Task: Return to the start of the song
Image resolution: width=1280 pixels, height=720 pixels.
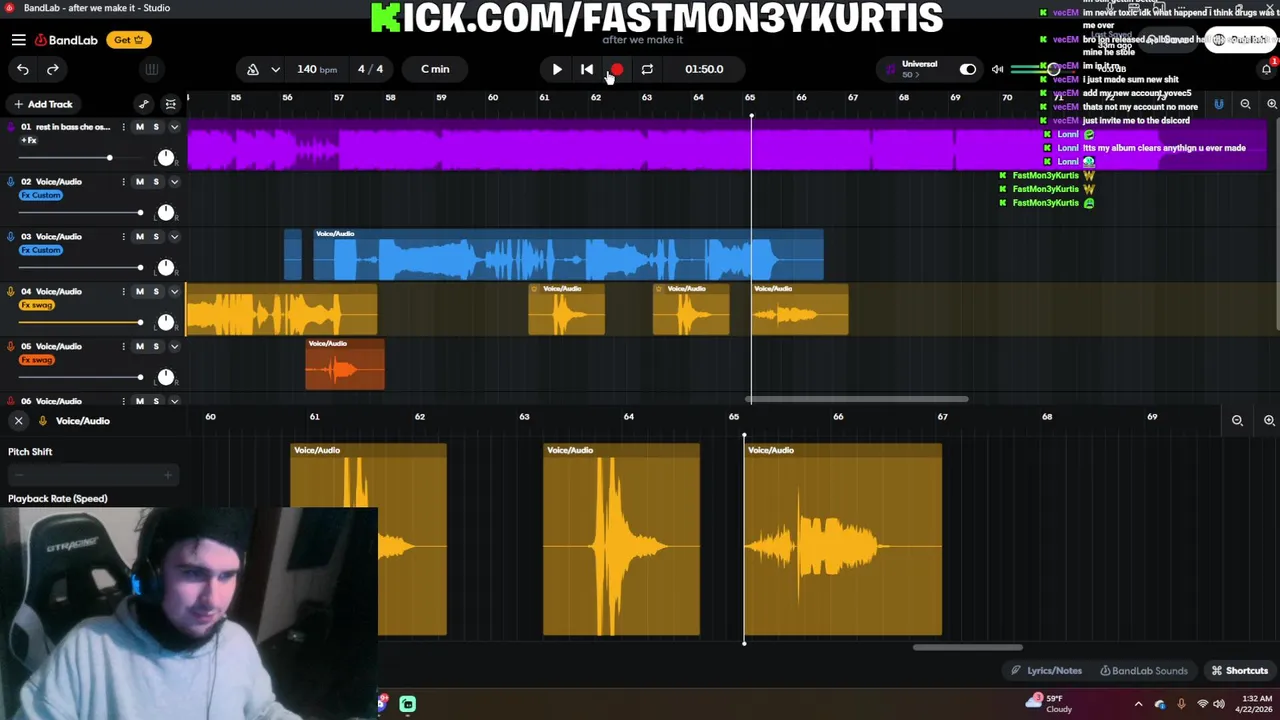Action: [x=587, y=69]
